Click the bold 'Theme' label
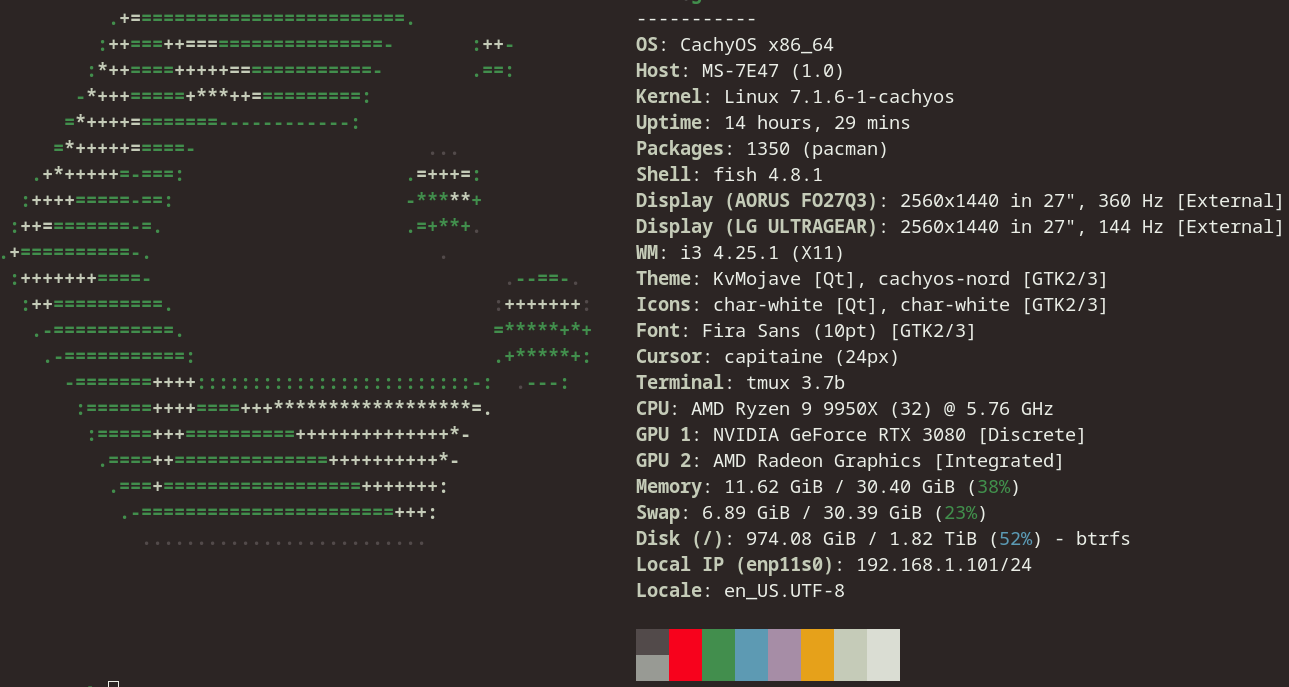This screenshot has height=687, width=1289. [x=663, y=279]
